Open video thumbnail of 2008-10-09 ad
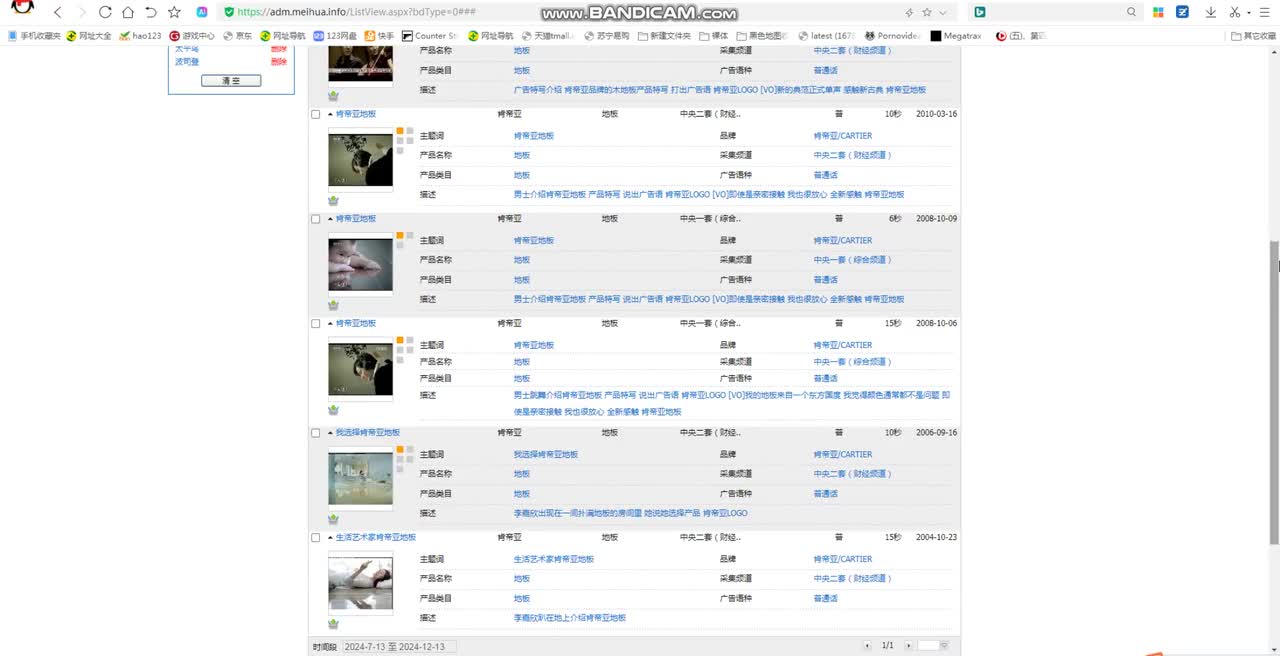 pos(360,265)
